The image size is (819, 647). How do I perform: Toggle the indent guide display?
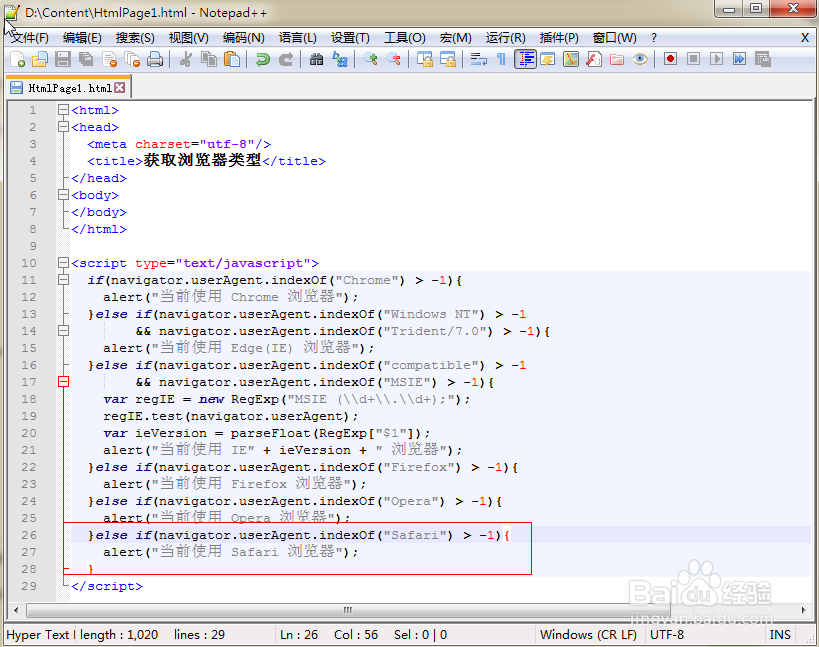(525, 60)
